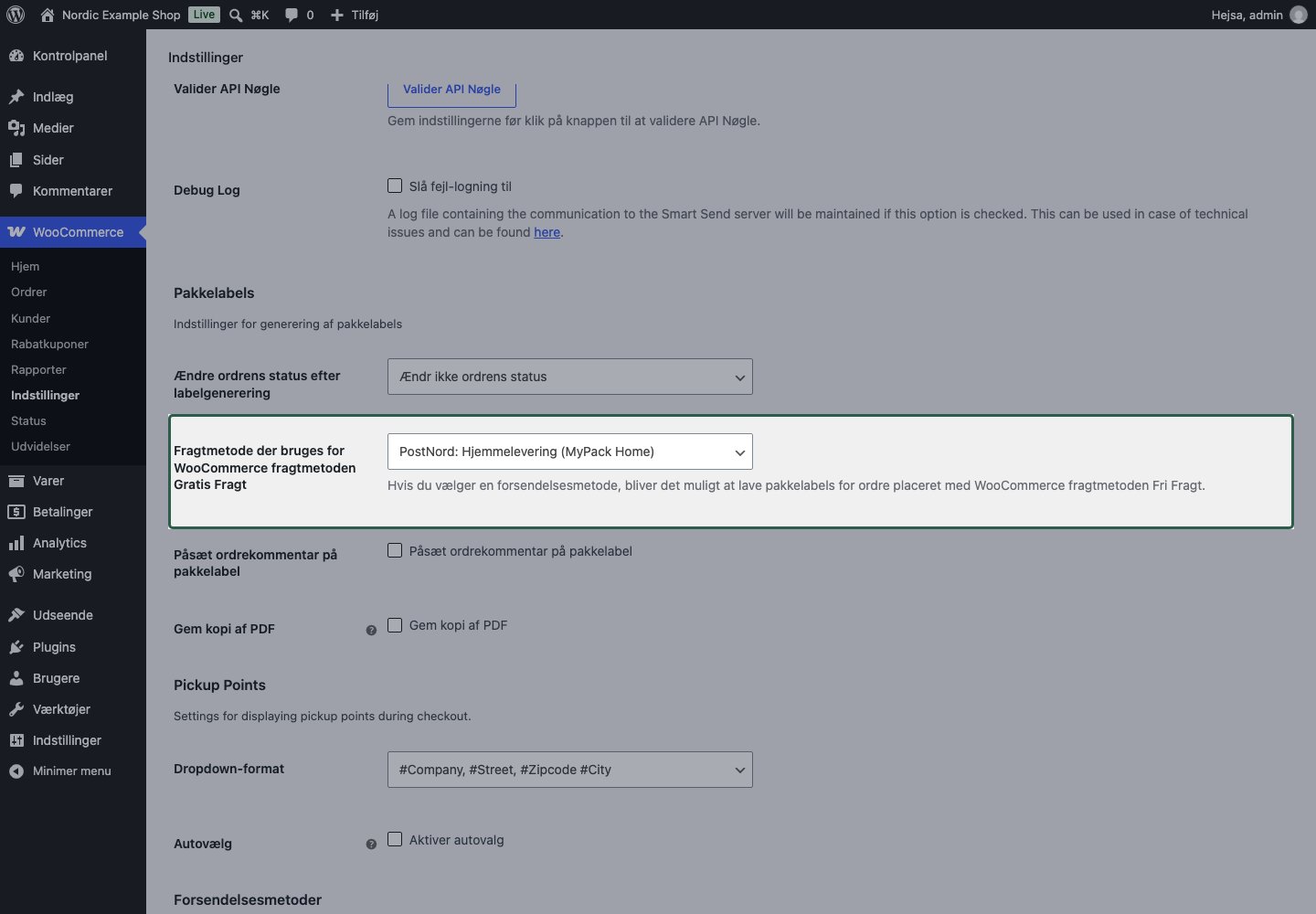Click the Brugere user icon
The image size is (1316, 914).
click(16, 678)
